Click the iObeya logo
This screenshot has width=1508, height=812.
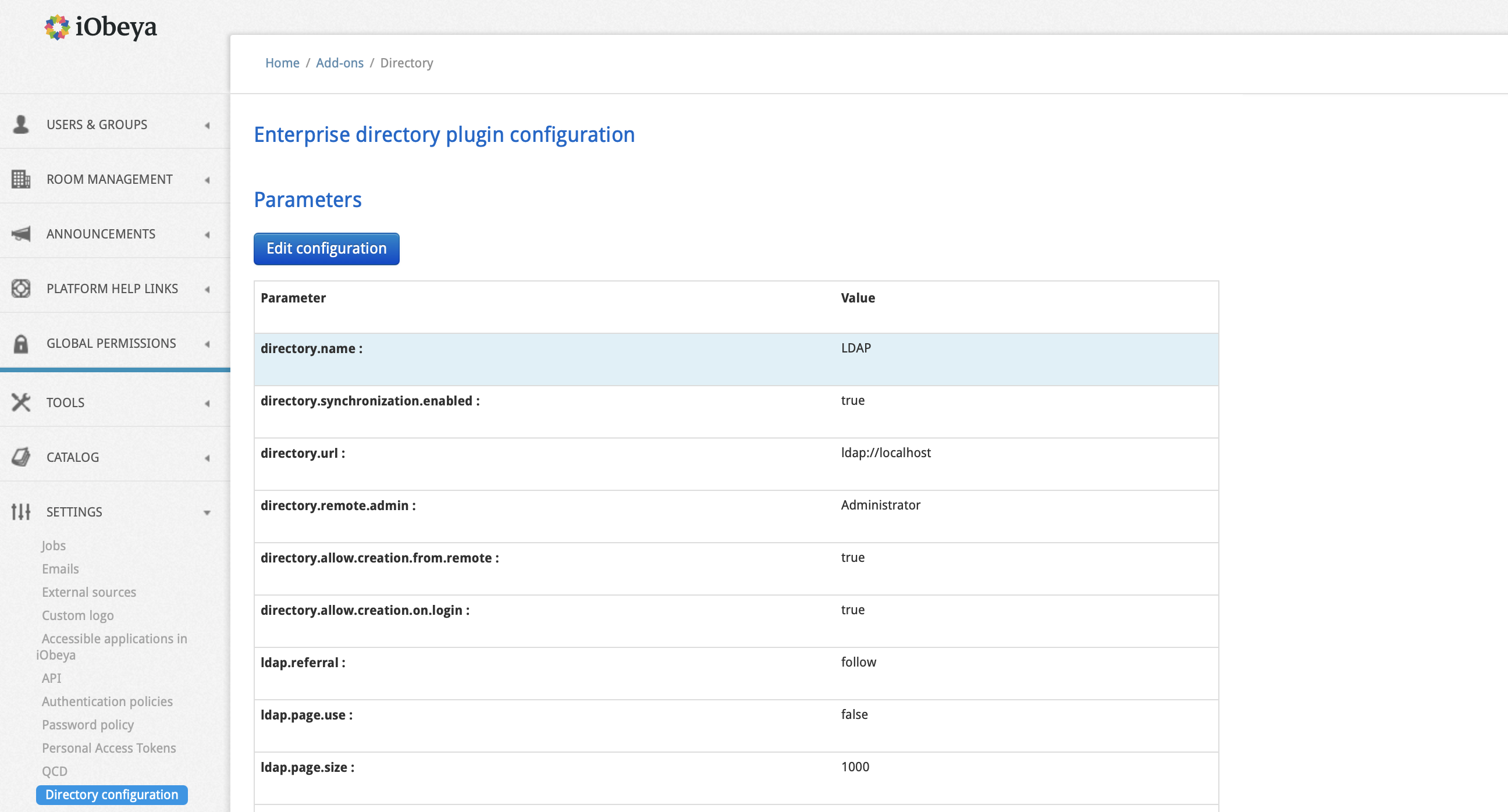(101, 27)
